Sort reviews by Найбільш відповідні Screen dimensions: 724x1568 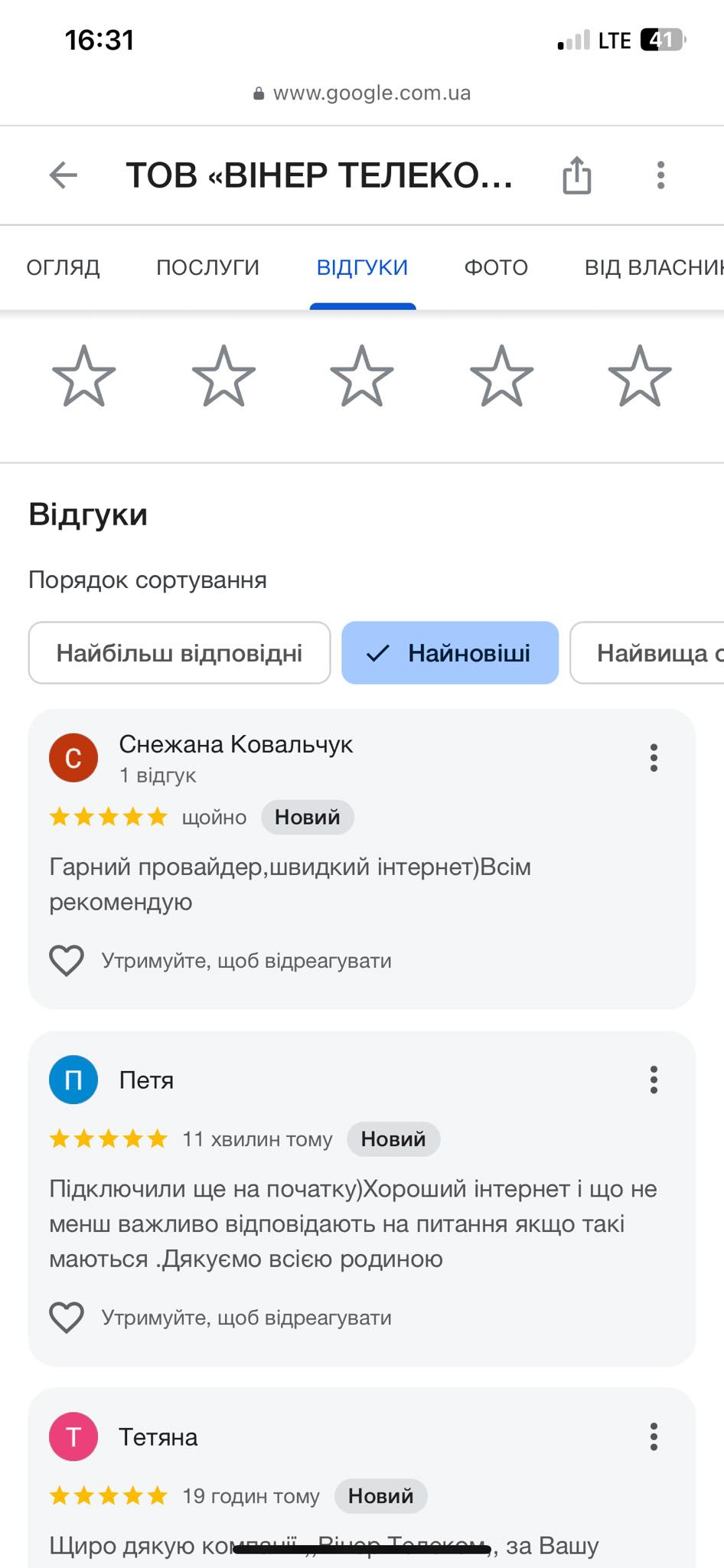pos(180,653)
